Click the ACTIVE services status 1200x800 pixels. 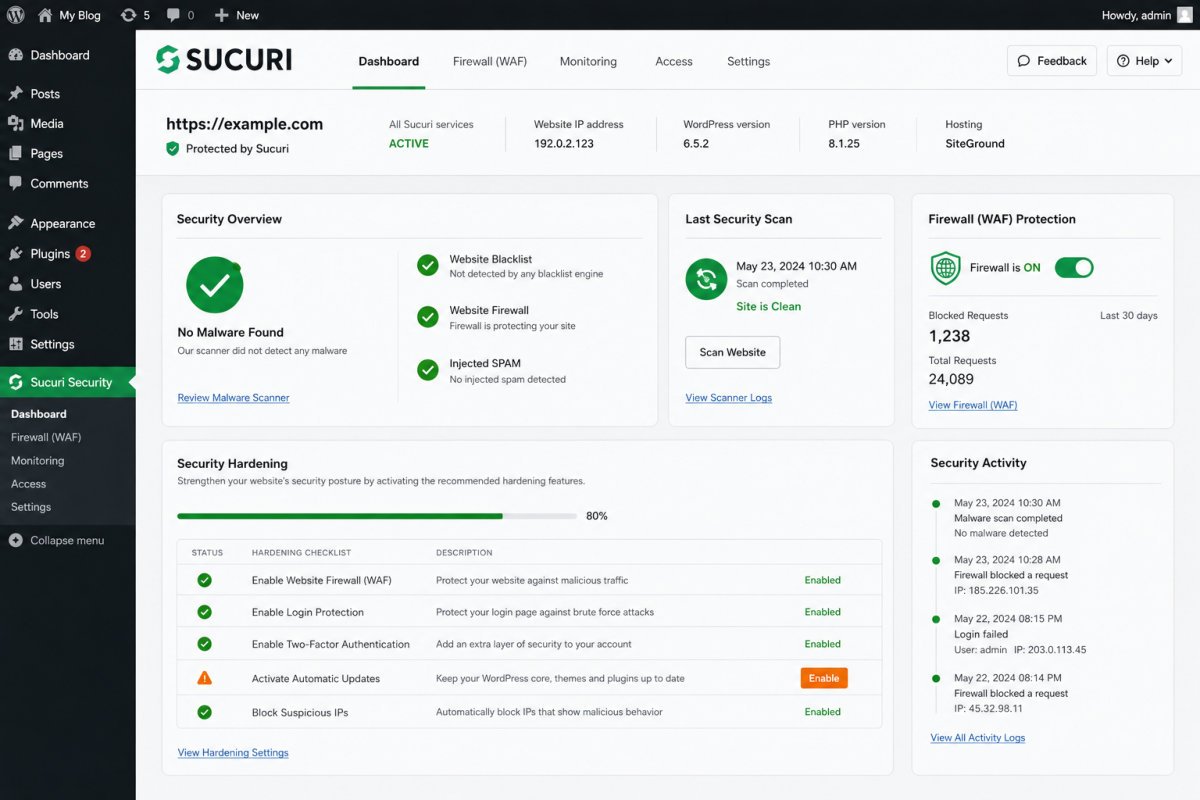tap(409, 144)
